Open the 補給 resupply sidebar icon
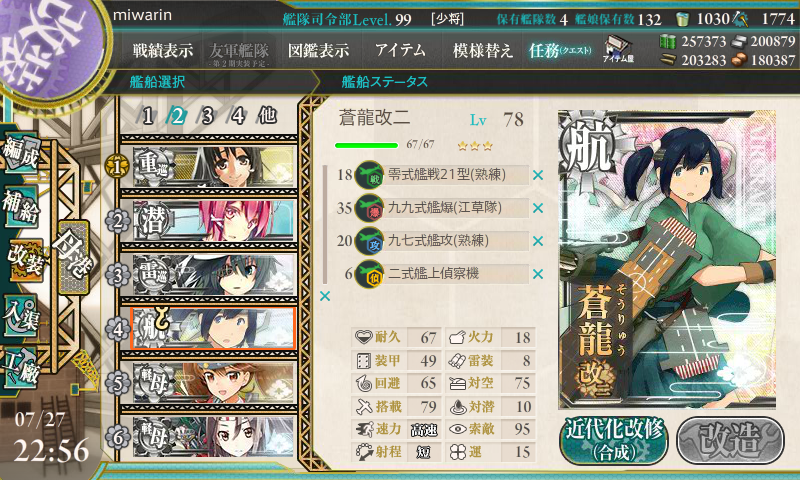Screen dimensions: 800x480 20,205
